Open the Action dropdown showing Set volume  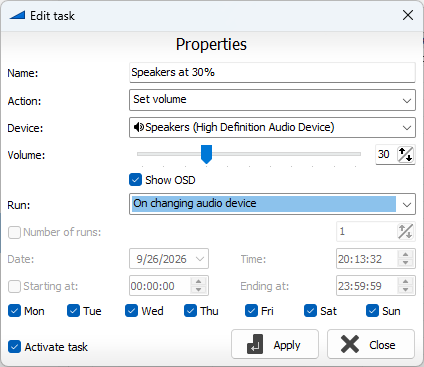tap(272, 100)
